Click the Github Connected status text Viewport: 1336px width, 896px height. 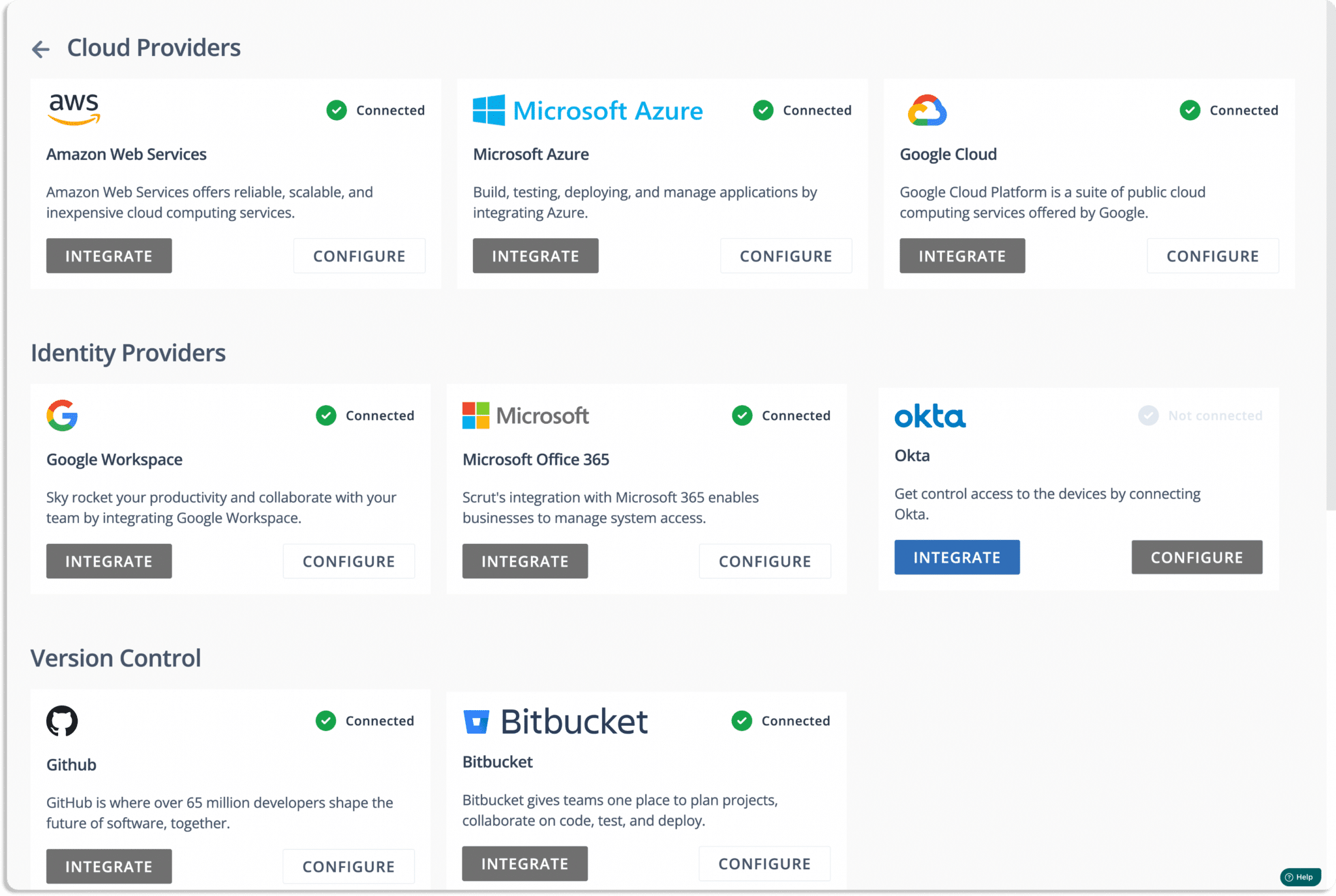click(380, 721)
